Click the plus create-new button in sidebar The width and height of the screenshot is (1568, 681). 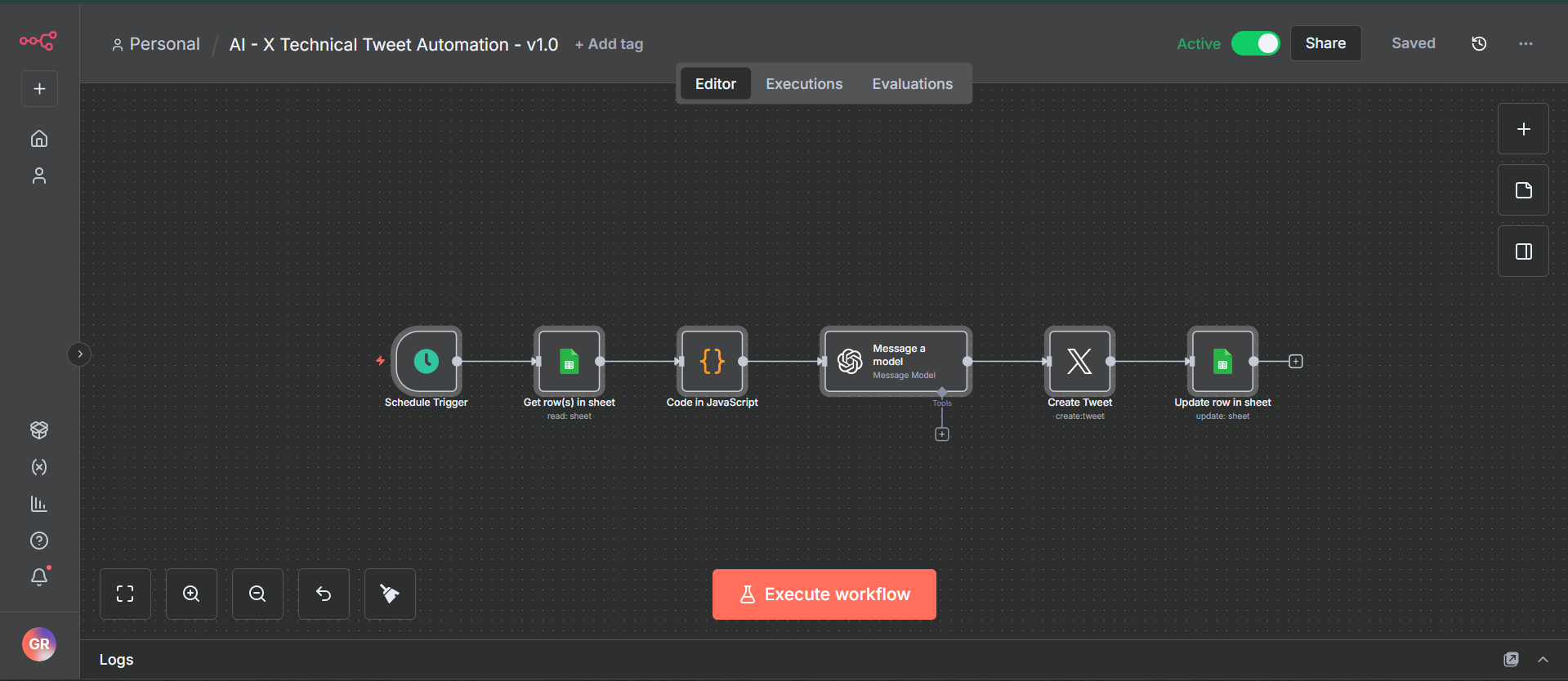pos(39,89)
